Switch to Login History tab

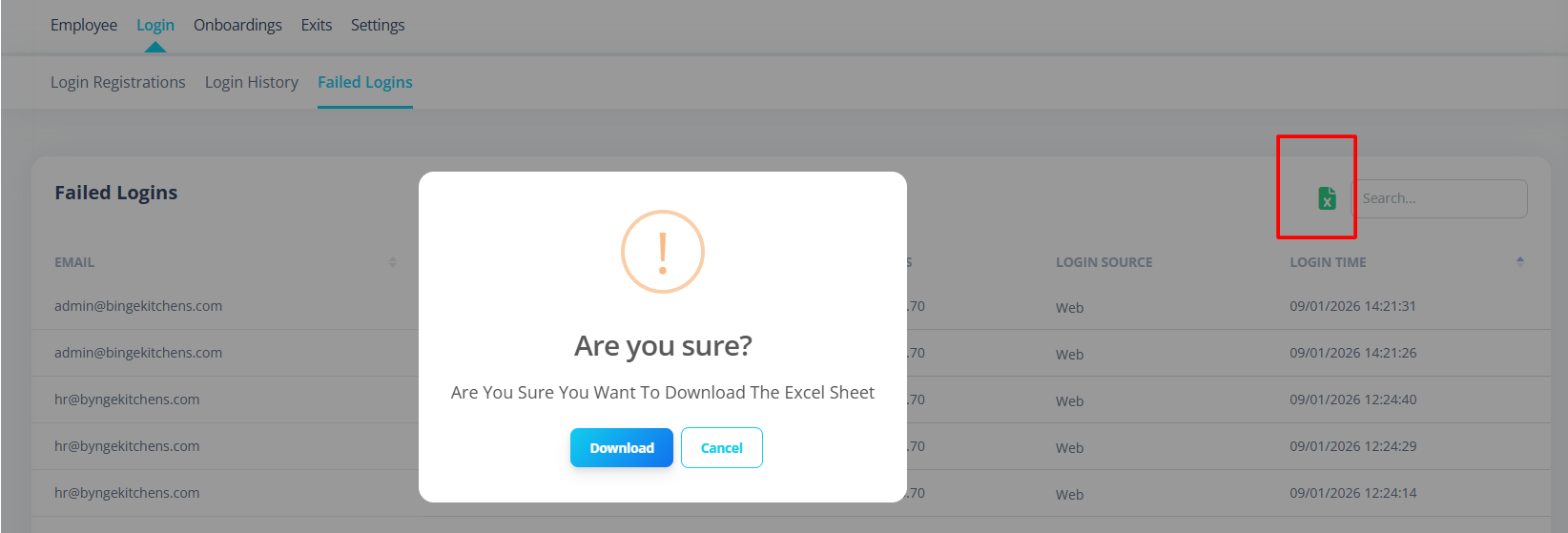(252, 82)
